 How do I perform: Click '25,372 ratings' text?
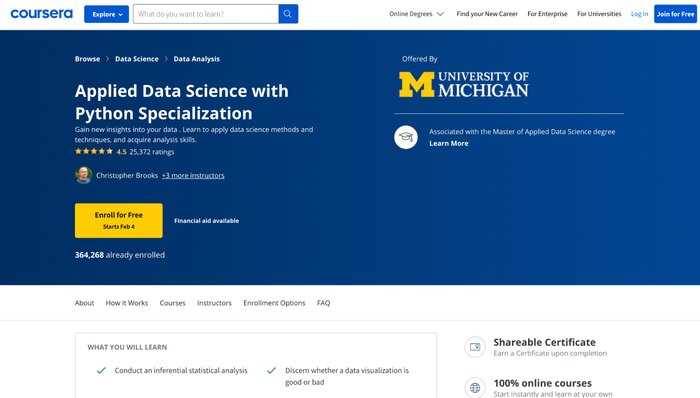(152, 152)
